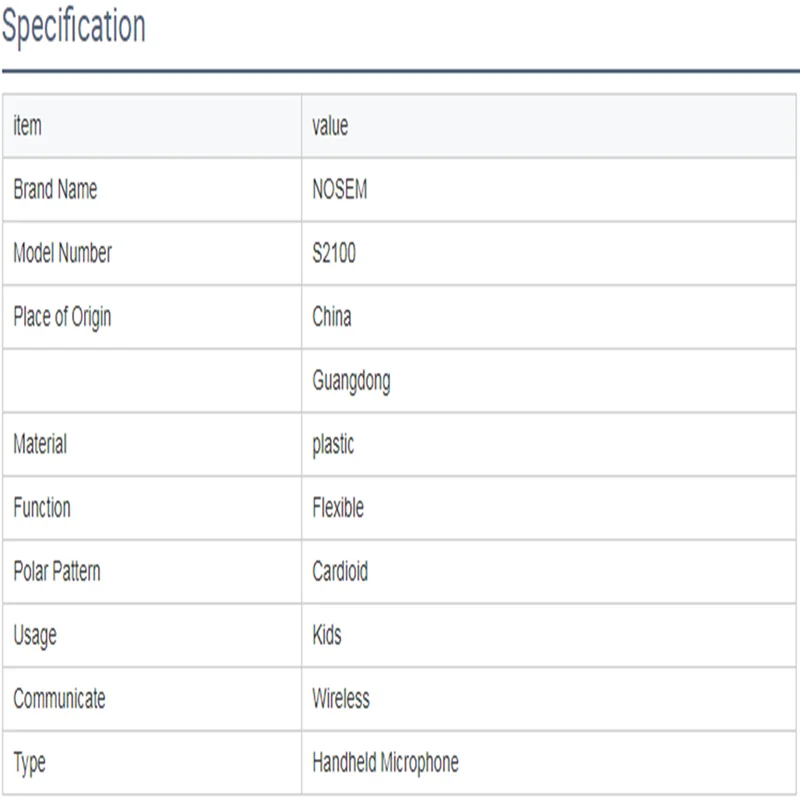Screen dimensions: 800x800
Task: Select the Place of Origin label
Action: click(x=62, y=317)
